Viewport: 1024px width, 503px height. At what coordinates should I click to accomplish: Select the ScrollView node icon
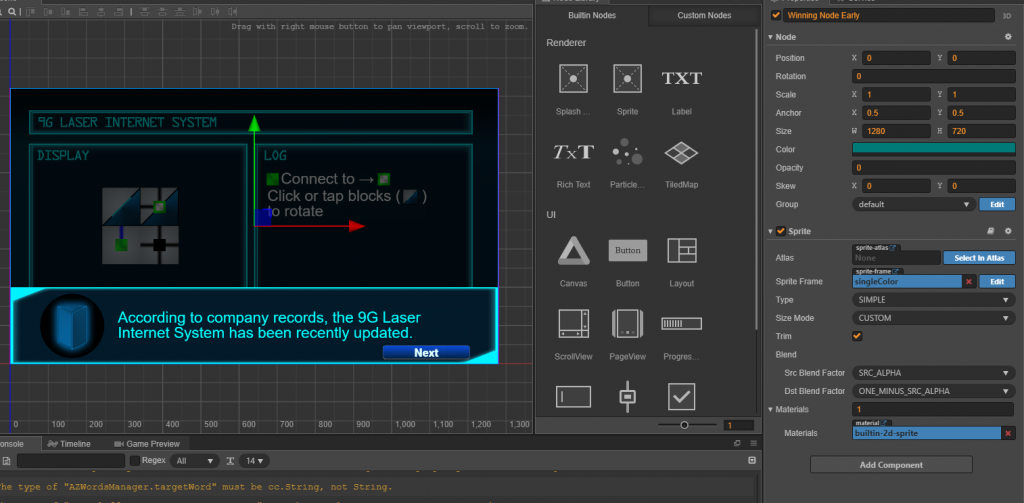tap(573, 323)
